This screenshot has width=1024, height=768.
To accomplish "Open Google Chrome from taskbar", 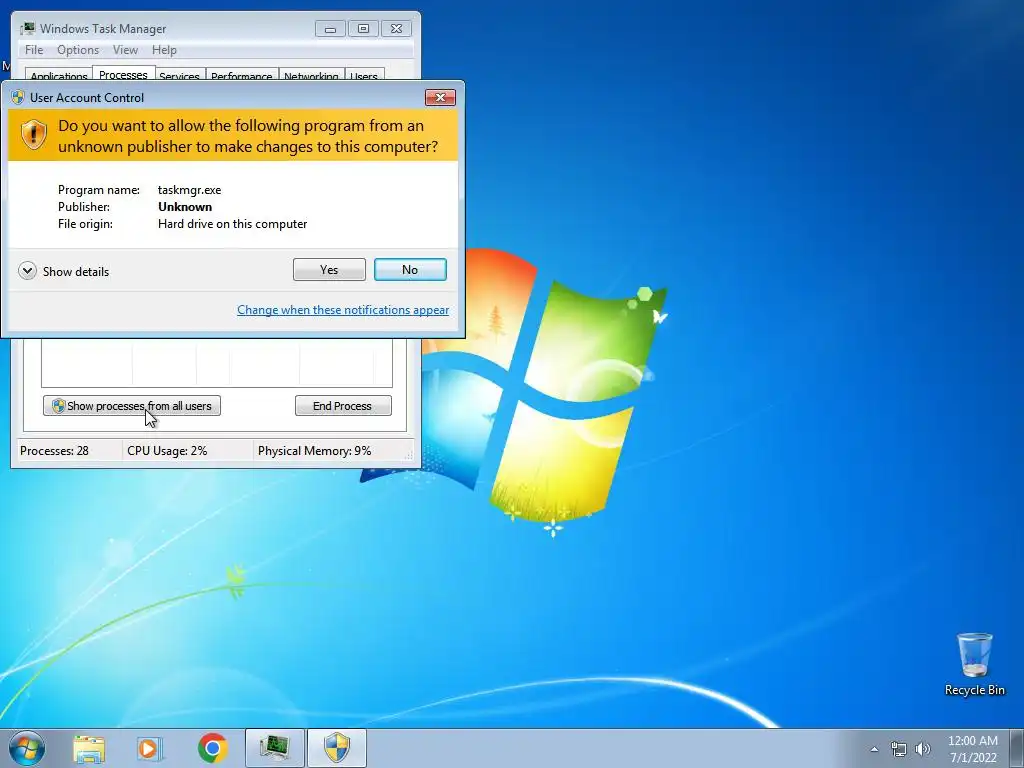I will click(x=212, y=748).
